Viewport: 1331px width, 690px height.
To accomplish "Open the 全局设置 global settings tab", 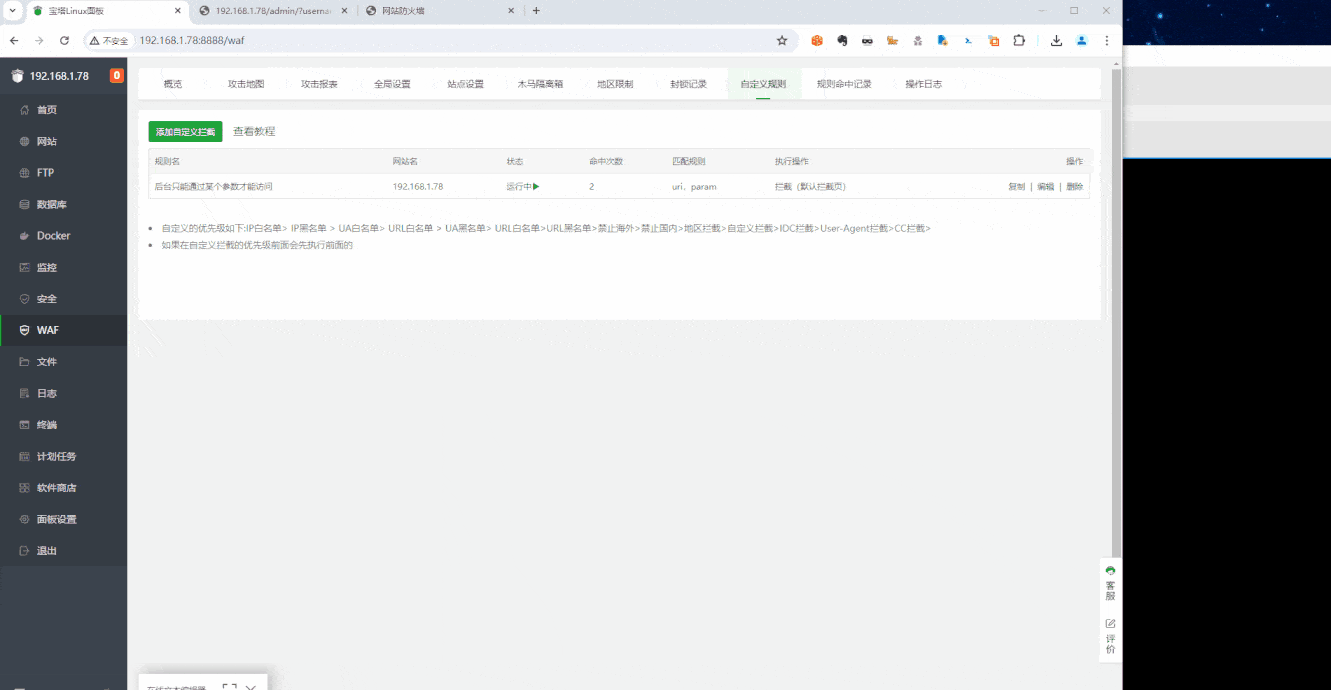I will [x=392, y=84].
